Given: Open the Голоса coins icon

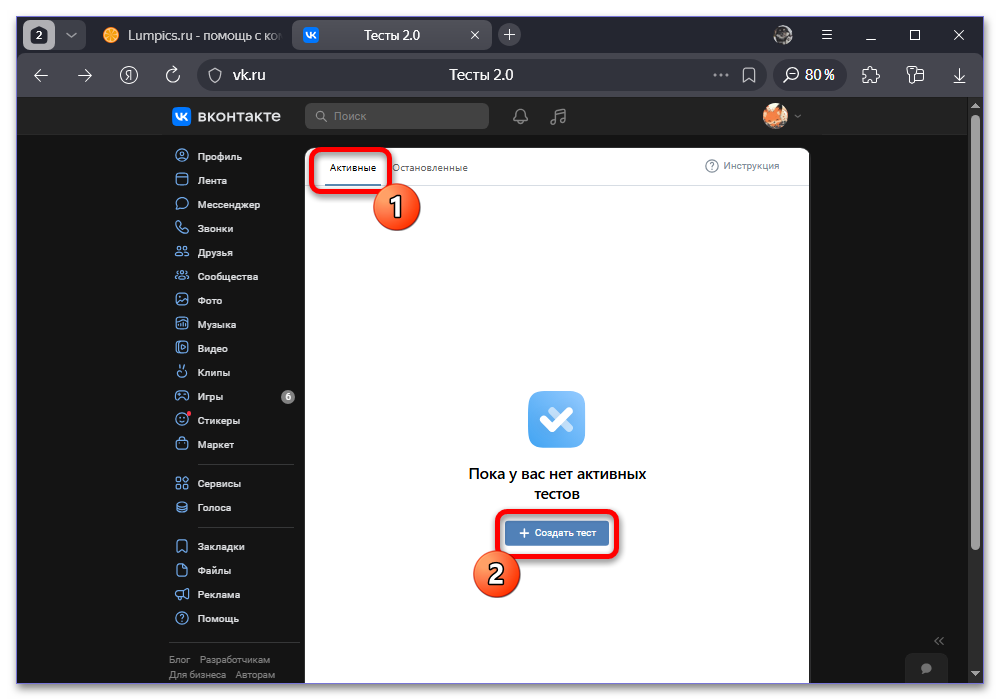Looking at the screenshot, I should [x=182, y=507].
